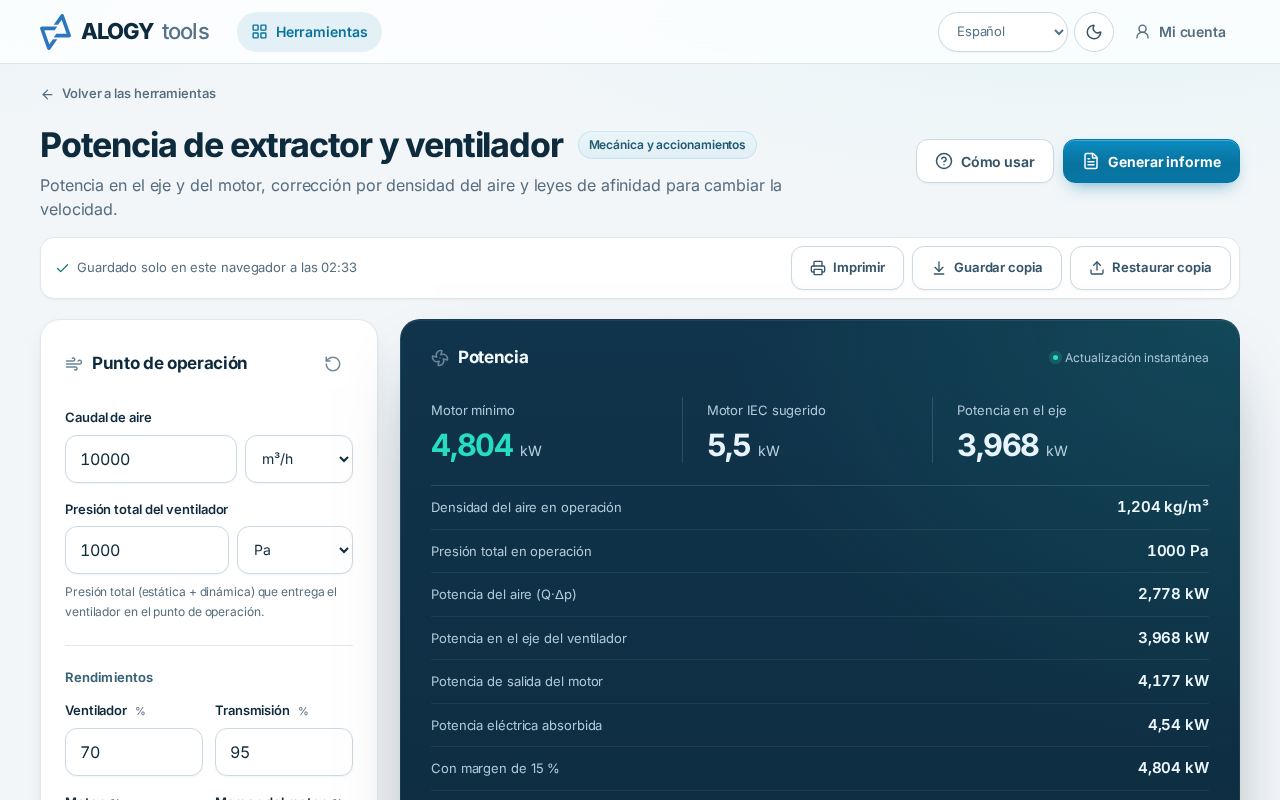1280x800 pixels.
Task: Click Potencia de salida del motor 4,177 kW
Action: pos(1173,681)
